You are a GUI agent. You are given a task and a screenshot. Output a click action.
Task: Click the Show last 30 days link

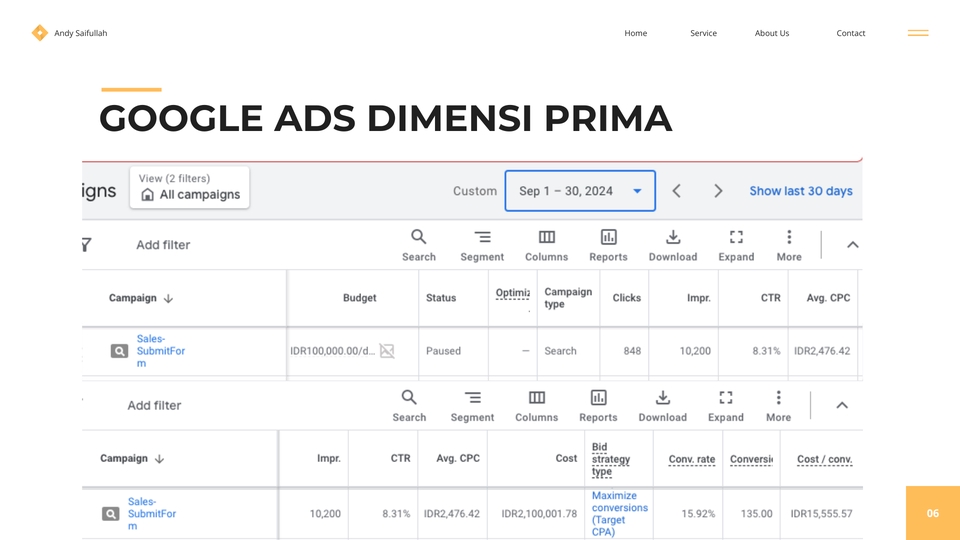[801, 191]
